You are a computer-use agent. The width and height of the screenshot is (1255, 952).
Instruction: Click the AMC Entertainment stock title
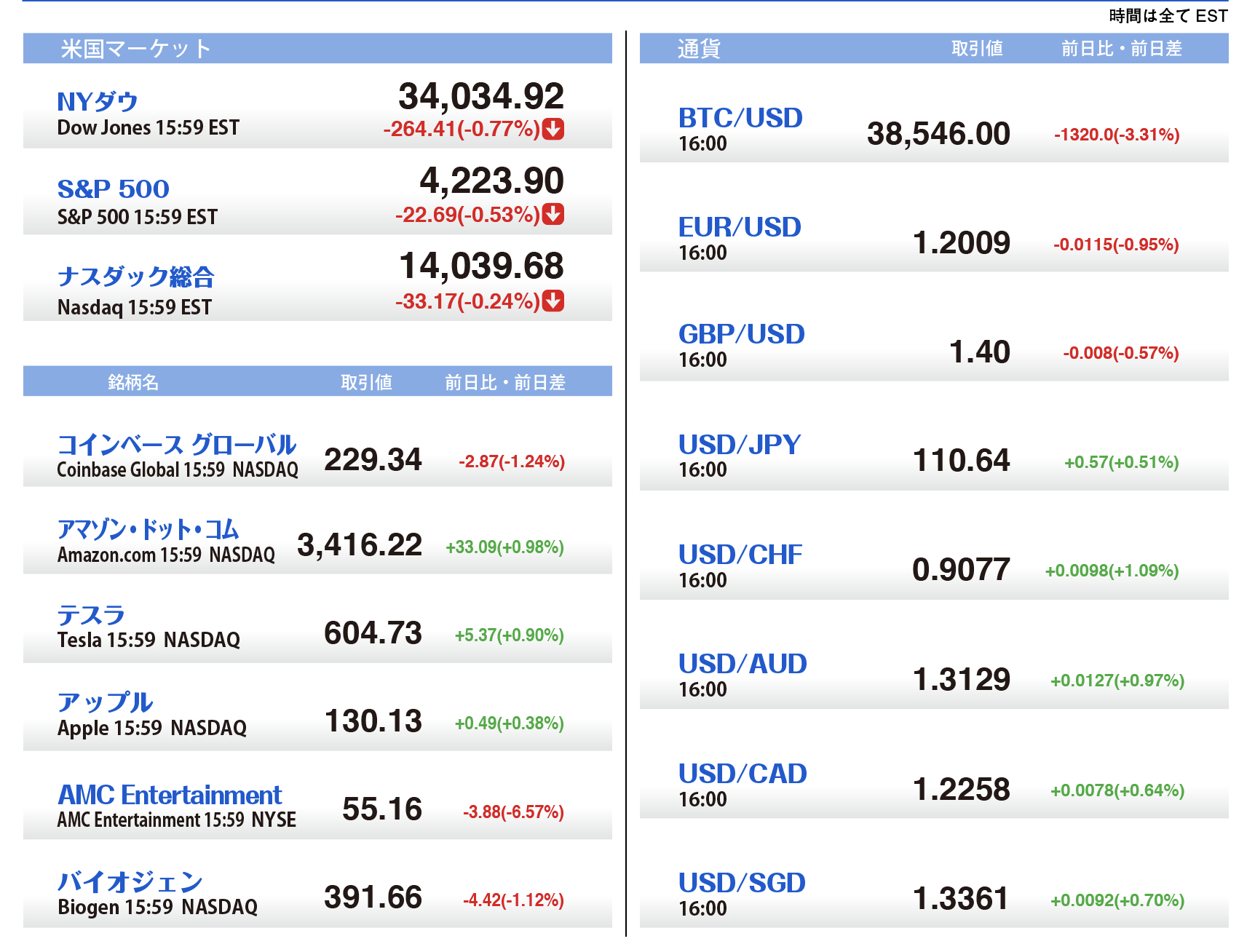point(169,795)
